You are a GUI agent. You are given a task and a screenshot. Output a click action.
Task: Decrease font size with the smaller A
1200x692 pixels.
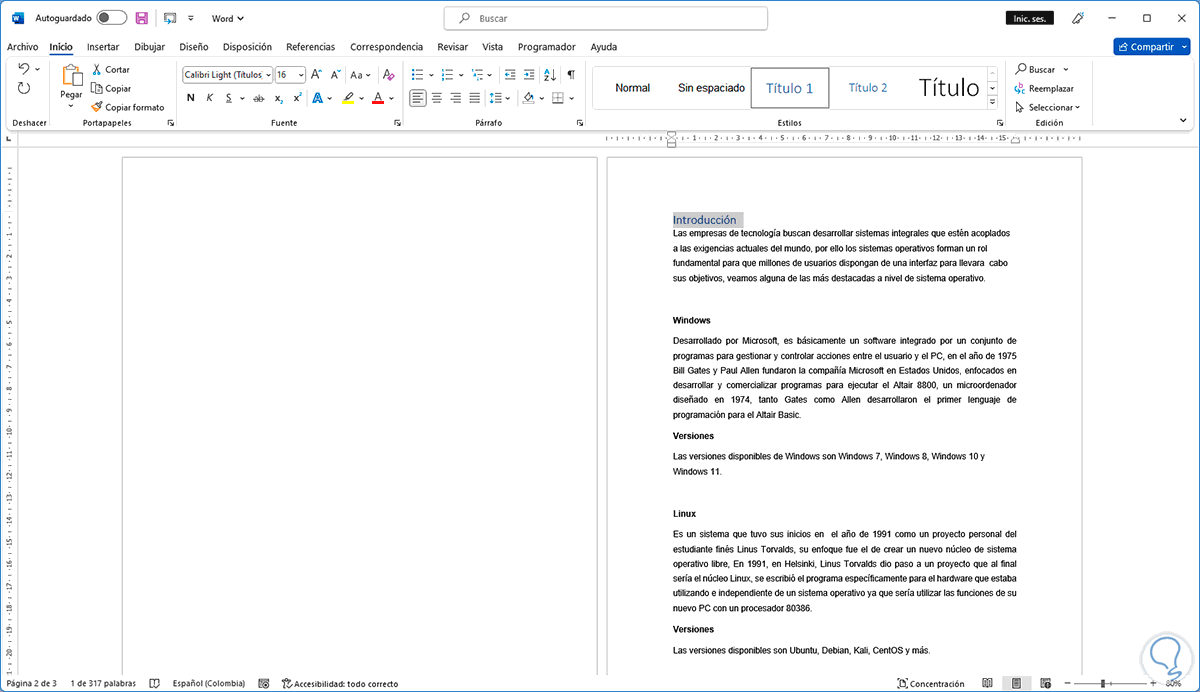[x=334, y=74]
